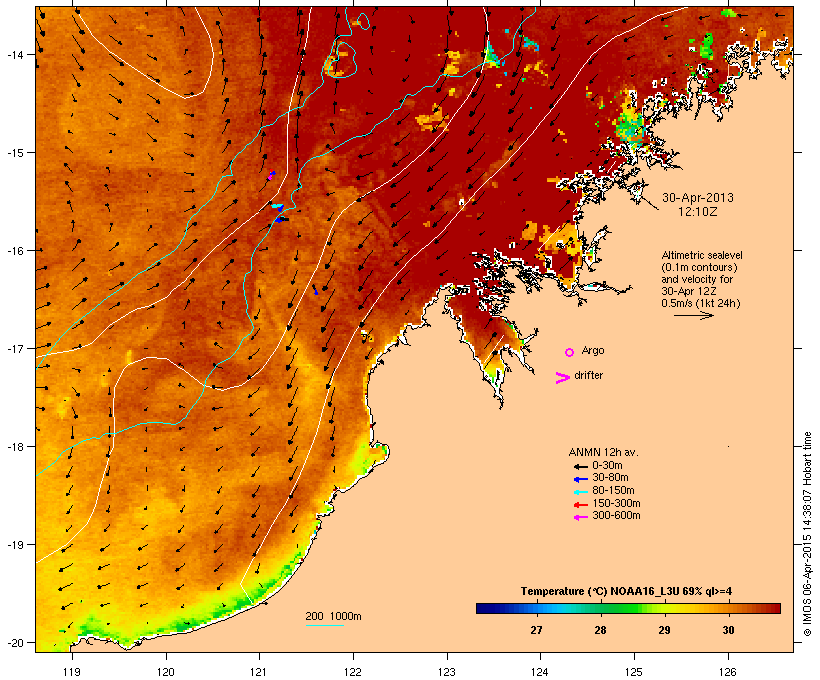Click the '150-300m' depth label
The height and width of the screenshot is (680, 820).
click(616, 503)
